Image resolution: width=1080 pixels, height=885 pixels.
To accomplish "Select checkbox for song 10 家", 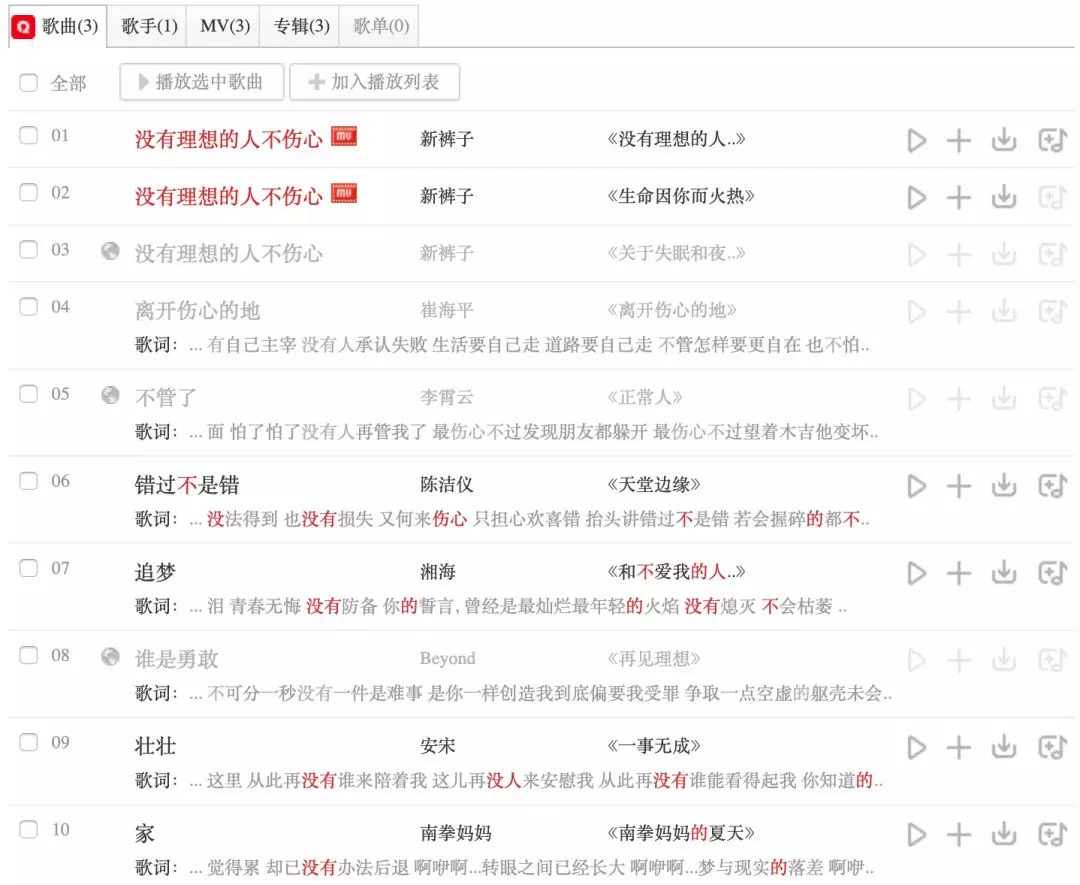I will tap(28, 829).
